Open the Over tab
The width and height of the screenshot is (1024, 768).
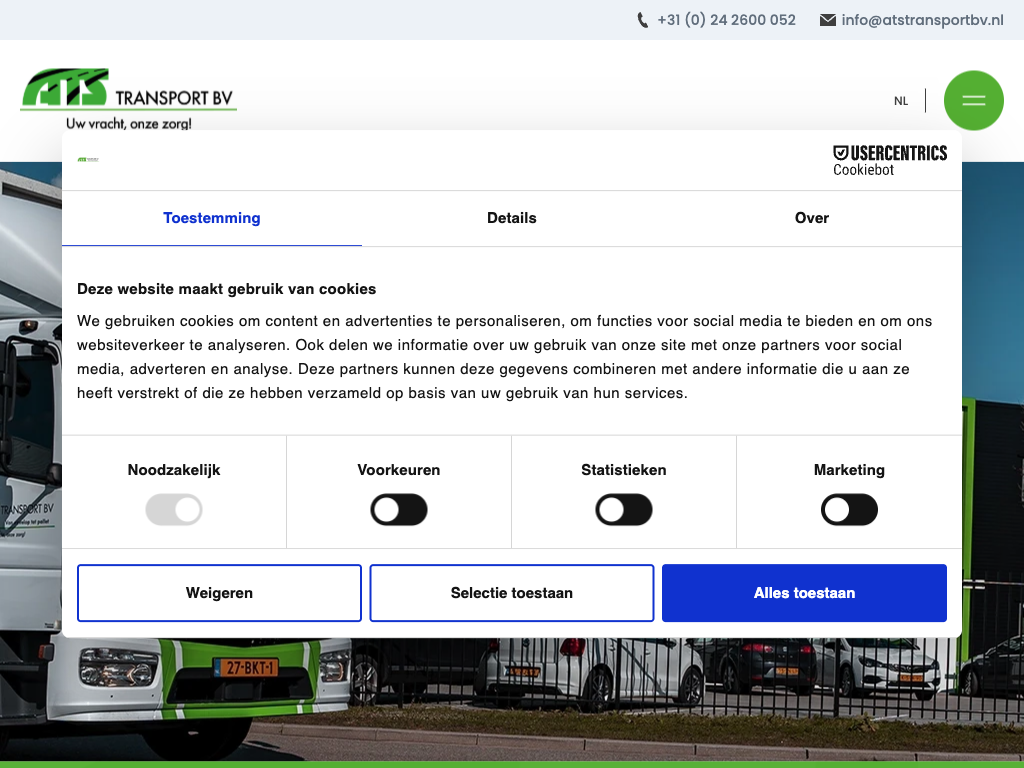coord(812,218)
